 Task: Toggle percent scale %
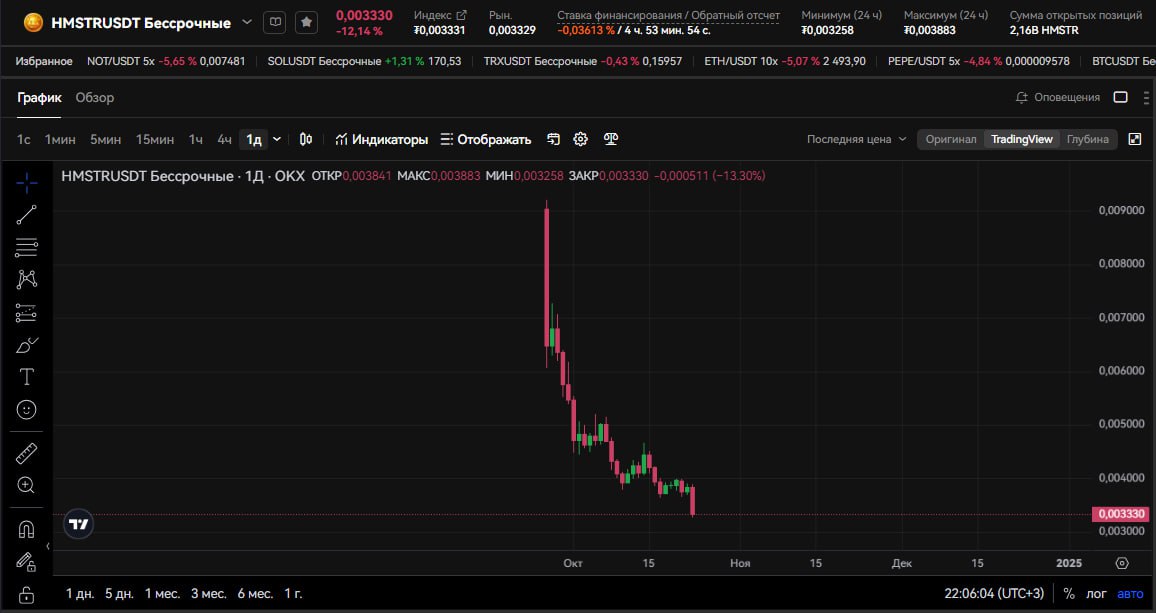pos(1069,594)
